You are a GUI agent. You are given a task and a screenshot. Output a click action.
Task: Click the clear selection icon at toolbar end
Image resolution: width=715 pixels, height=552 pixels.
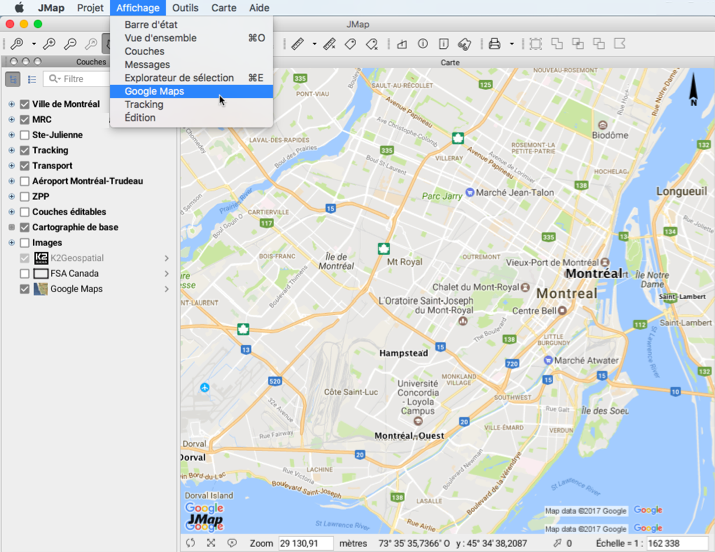[619, 44]
